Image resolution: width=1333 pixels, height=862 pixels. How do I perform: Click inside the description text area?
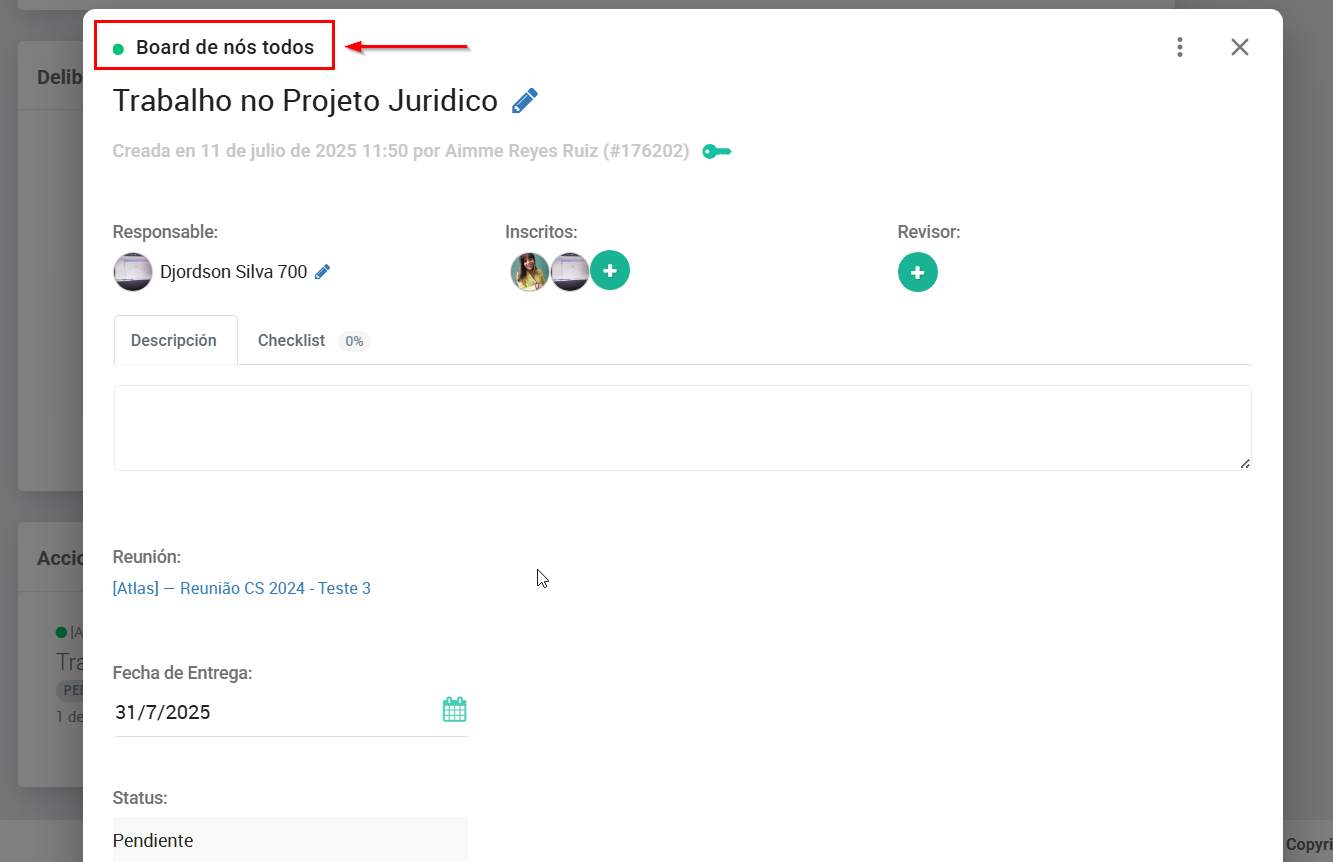coord(682,427)
